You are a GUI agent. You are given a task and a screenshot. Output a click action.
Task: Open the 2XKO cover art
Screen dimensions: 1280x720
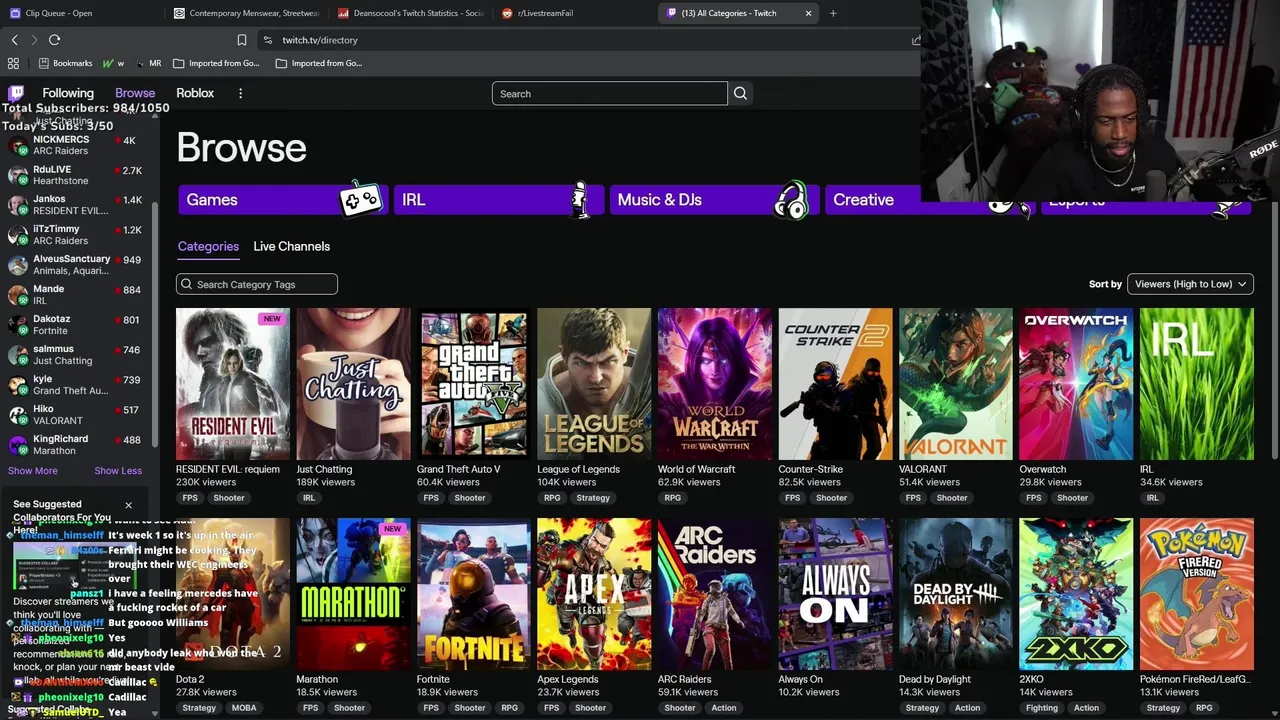(x=1076, y=594)
